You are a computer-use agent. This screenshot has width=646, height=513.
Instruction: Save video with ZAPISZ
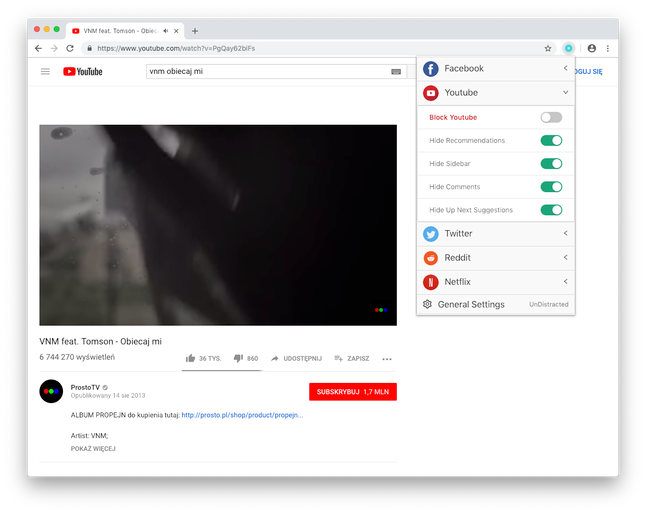tap(352, 358)
